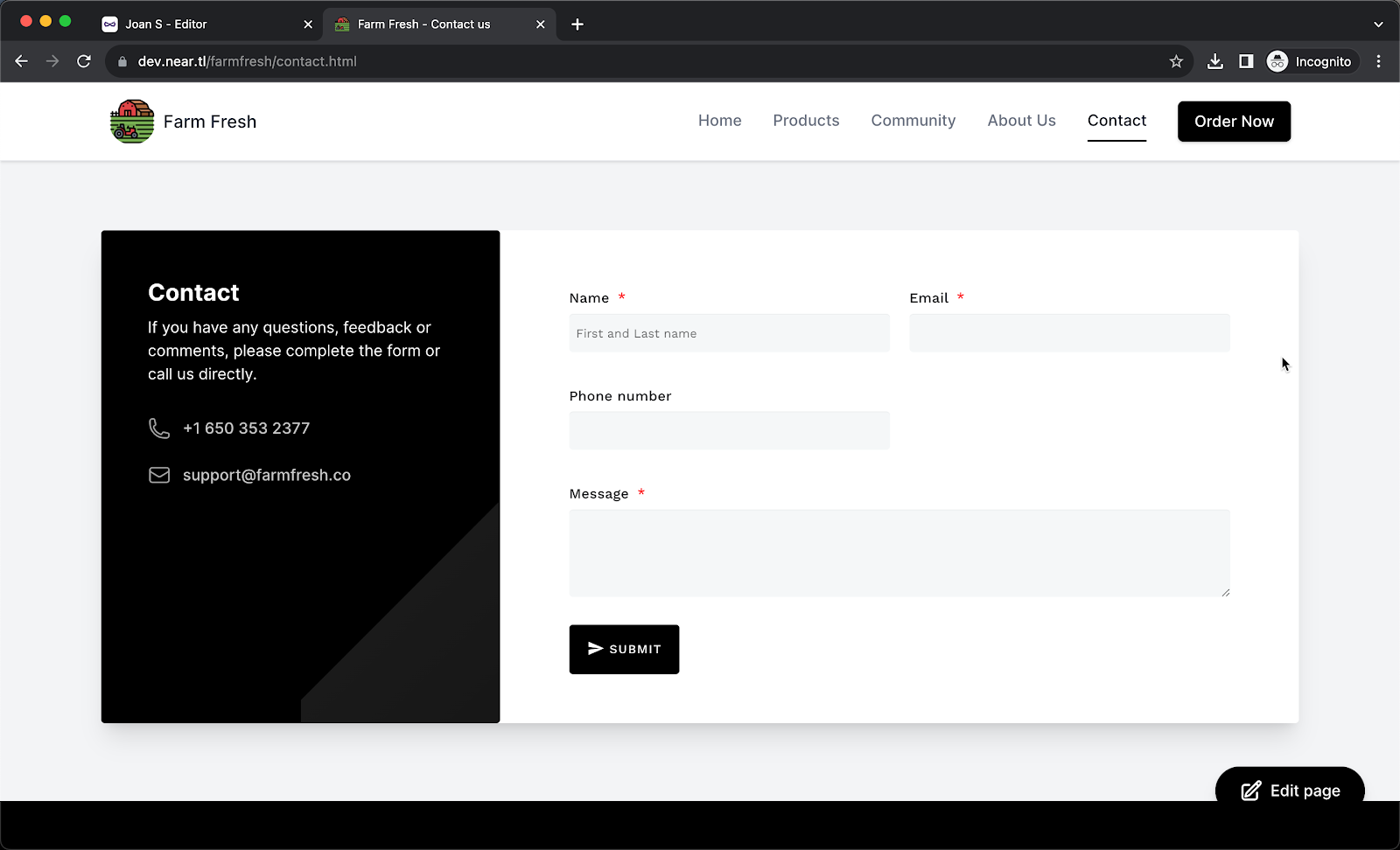Viewport: 1400px width, 850px height.
Task: Click the phone icon next to the number
Action: pyautogui.click(x=158, y=428)
